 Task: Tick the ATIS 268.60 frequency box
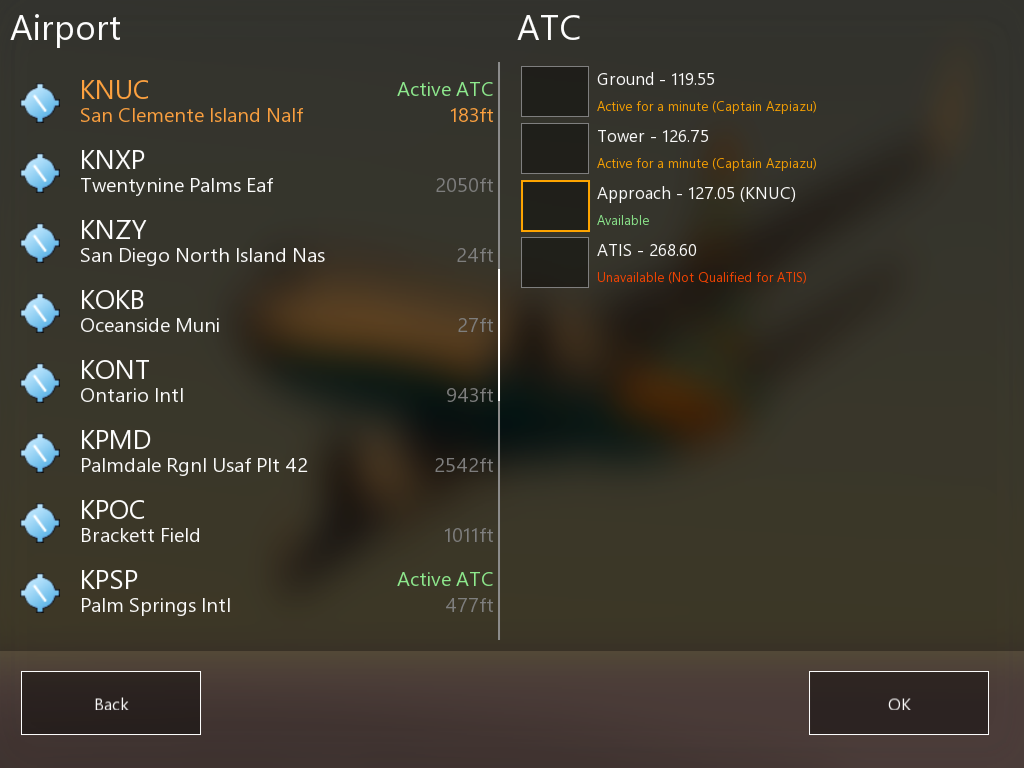tap(555, 263)
